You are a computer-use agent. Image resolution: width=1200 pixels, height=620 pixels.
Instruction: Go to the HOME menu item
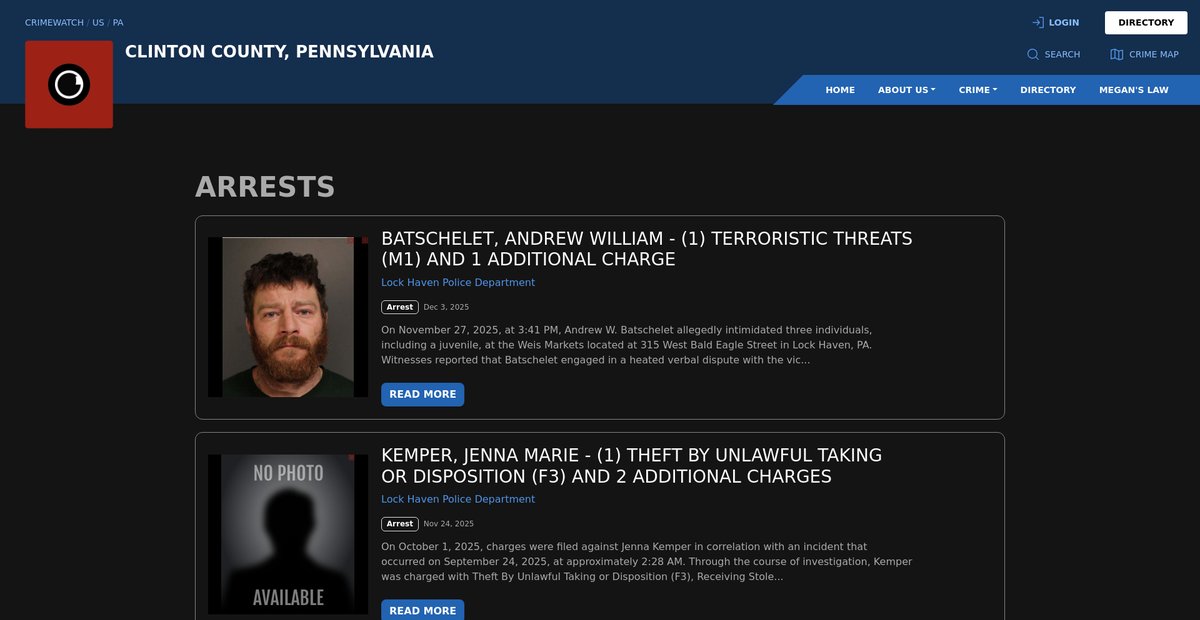(840, 90)
